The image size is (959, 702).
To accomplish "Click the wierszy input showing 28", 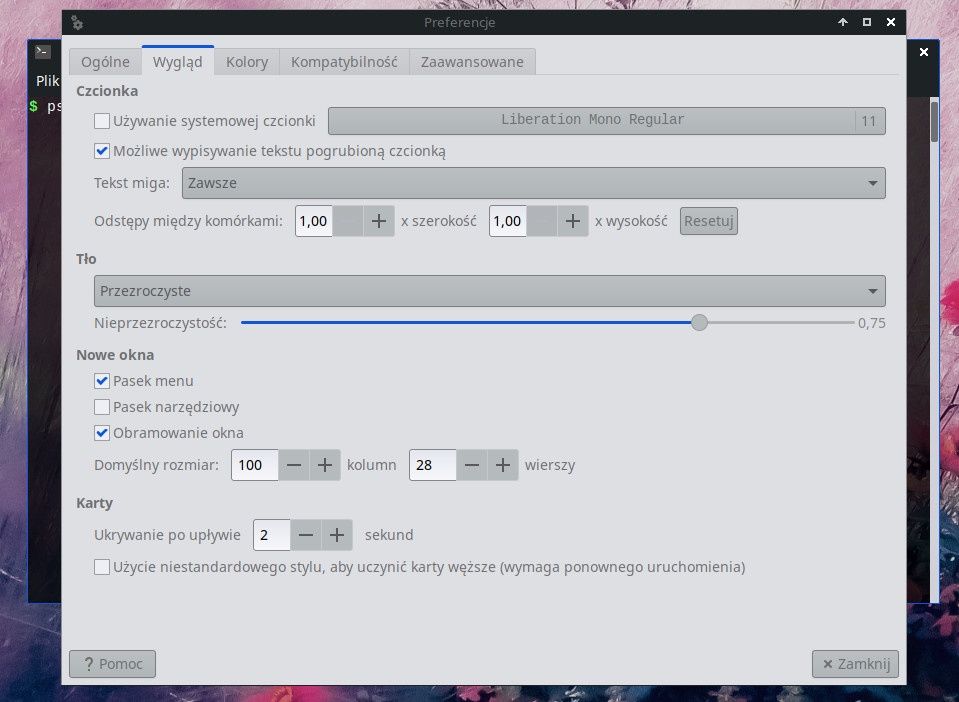I will coord(432,465).
